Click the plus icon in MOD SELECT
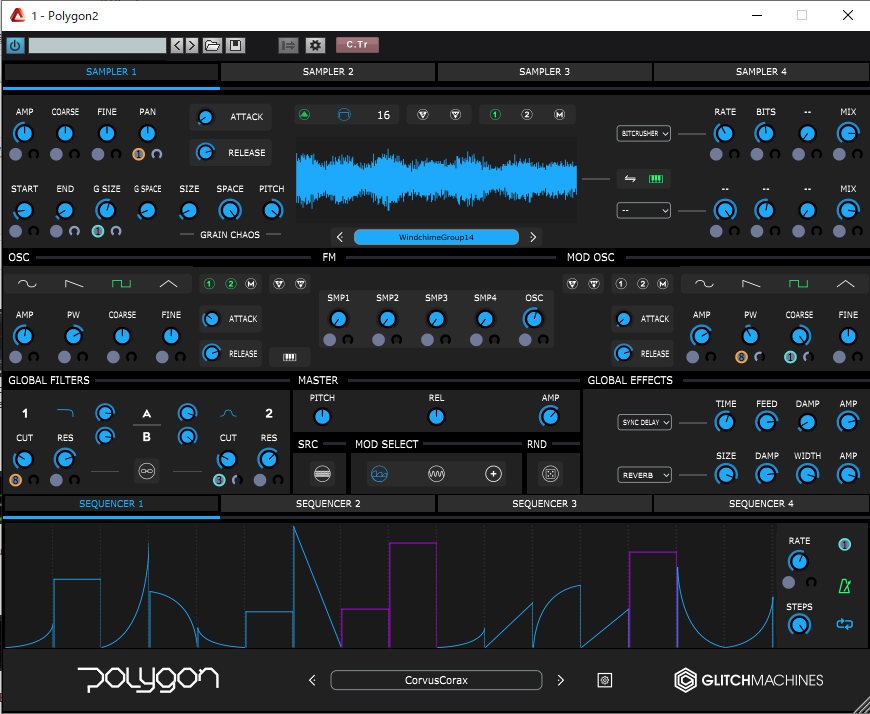Image resolution: width=870 pixels, height=714 pixels. 493,474
